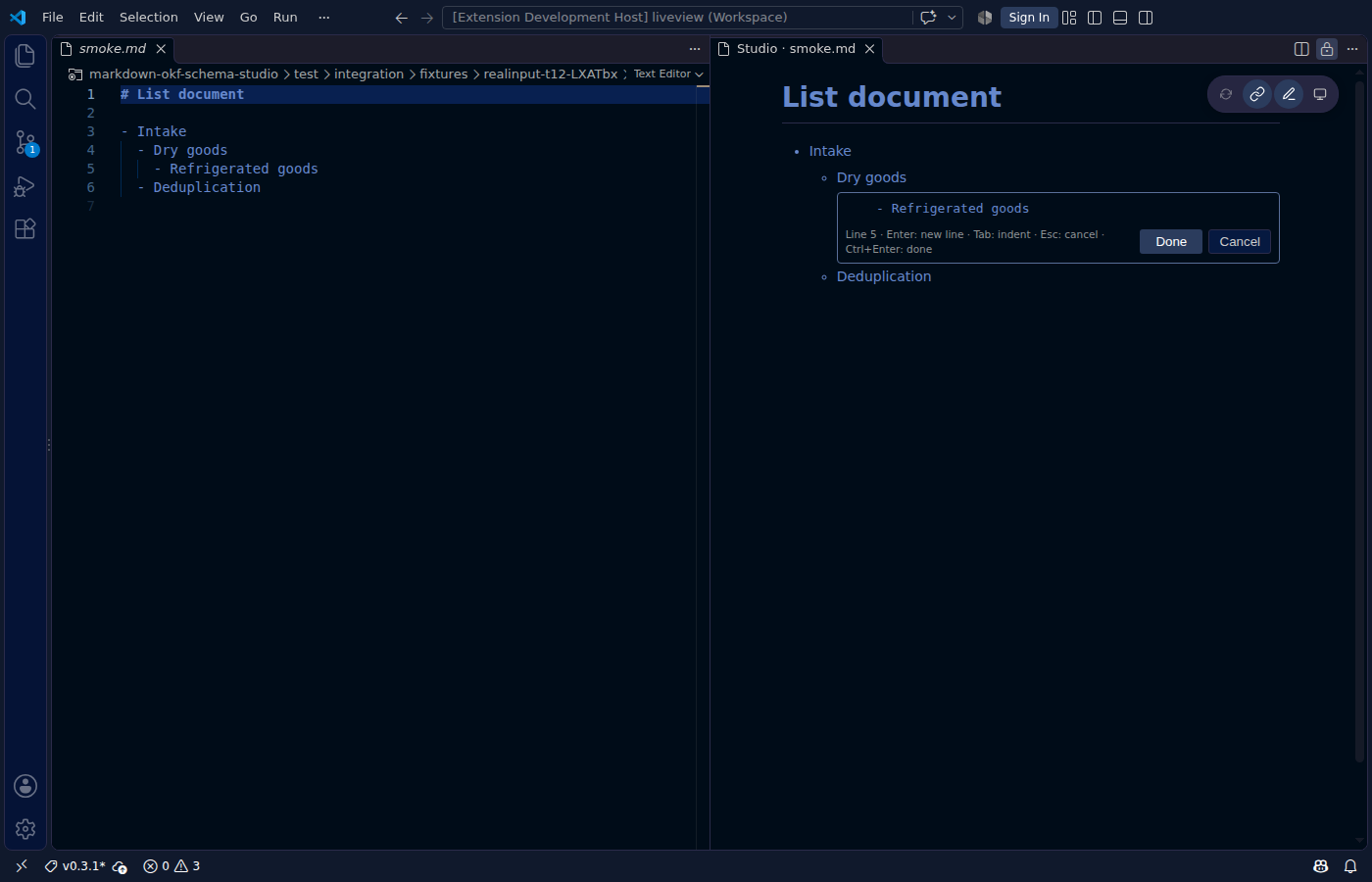Click the Done button in inline editor
The width and height of the screenshot is (1372, 882).
click(1171, 242)
